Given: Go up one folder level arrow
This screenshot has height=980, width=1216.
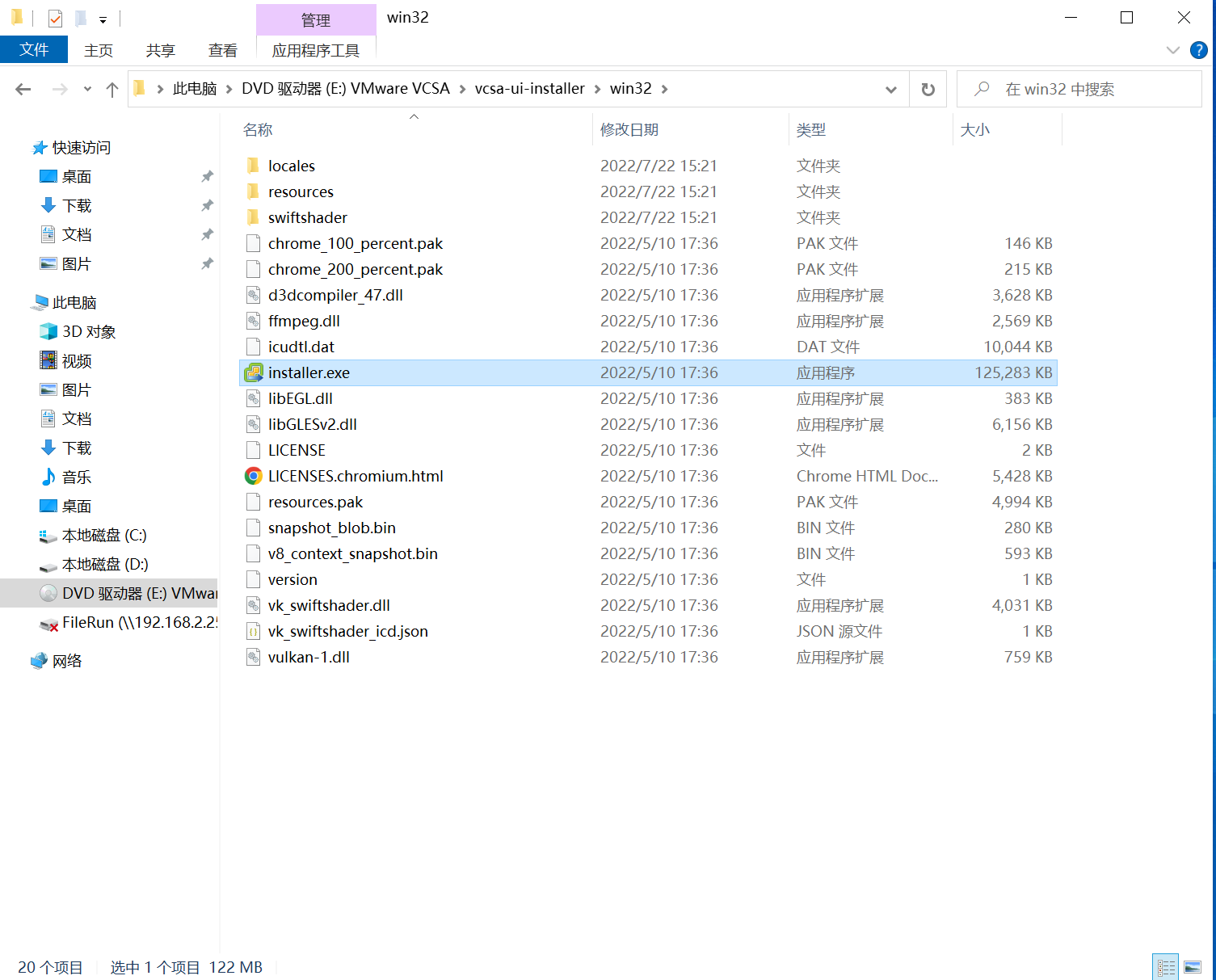Looking at the screenshot, I should click(112, 89).
